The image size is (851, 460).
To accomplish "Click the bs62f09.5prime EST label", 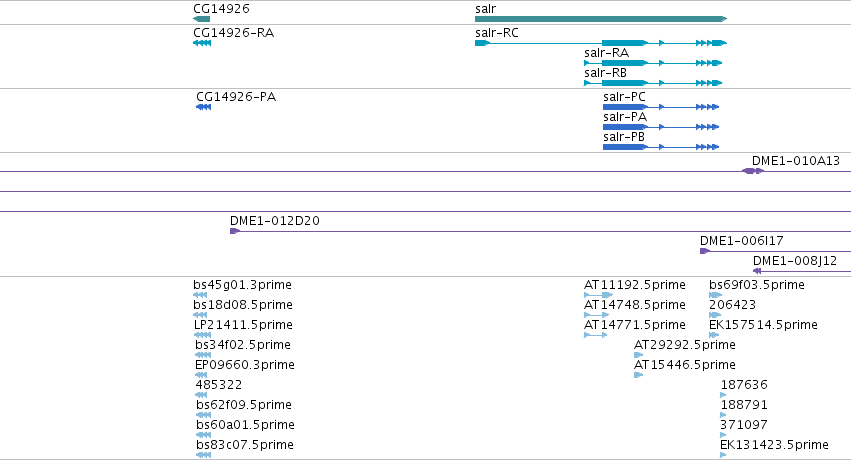I will click(x=244, y=405).
